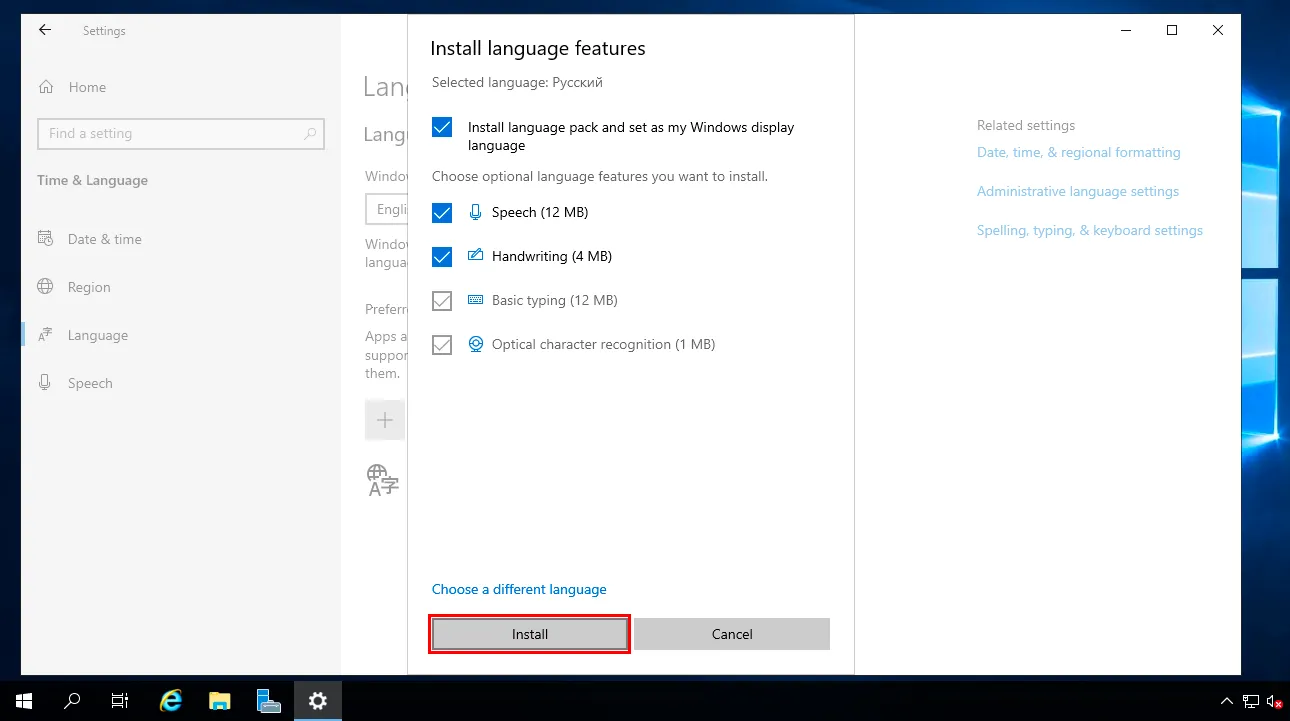Click the Cancel button
This screenshot has width=1290, height=721.
point(732,634)
